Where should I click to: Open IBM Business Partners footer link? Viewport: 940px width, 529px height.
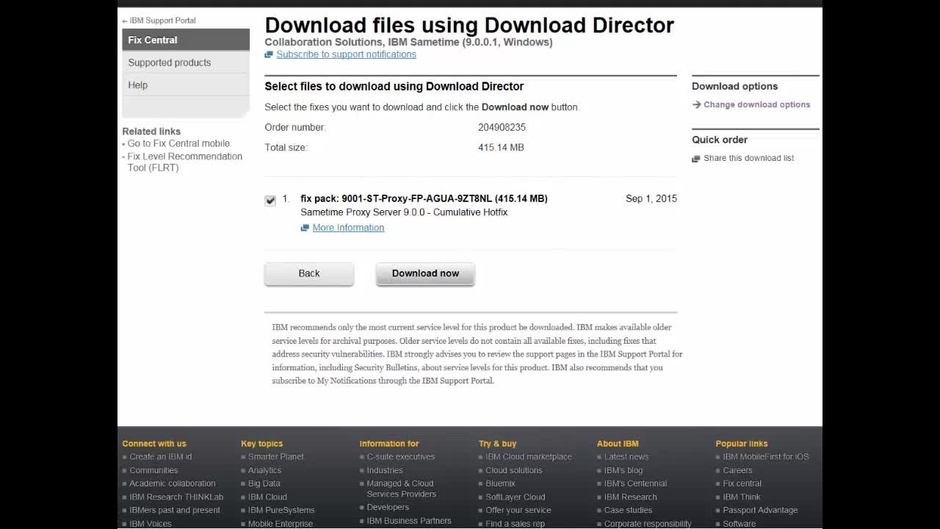pyautogui.click(x=409, y=521)
